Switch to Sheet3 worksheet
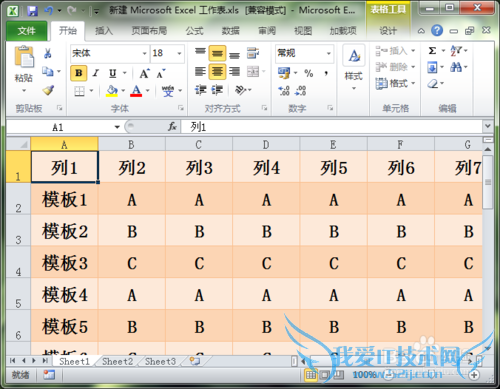The width and height of the screenshot is (500, 389). point(160,361)
